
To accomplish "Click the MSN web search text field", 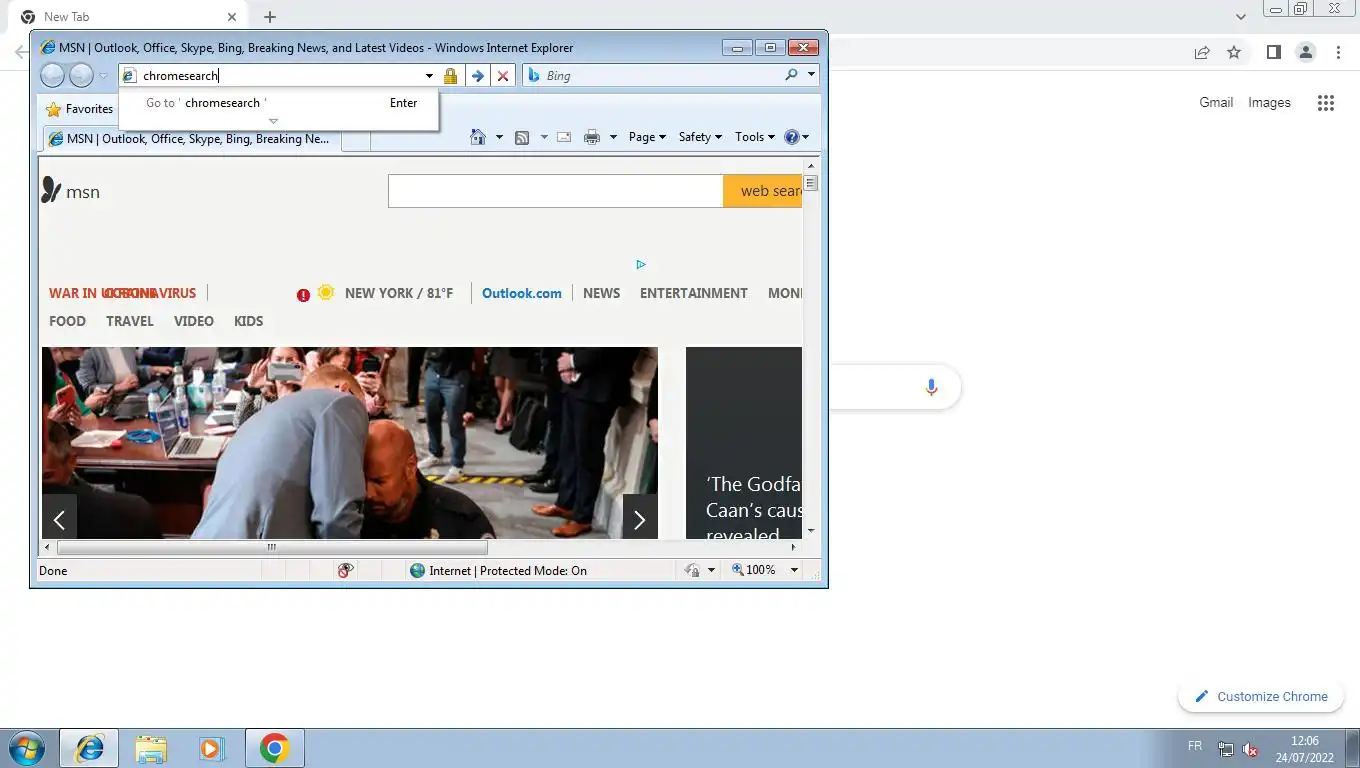I will [x=555, y=191].
